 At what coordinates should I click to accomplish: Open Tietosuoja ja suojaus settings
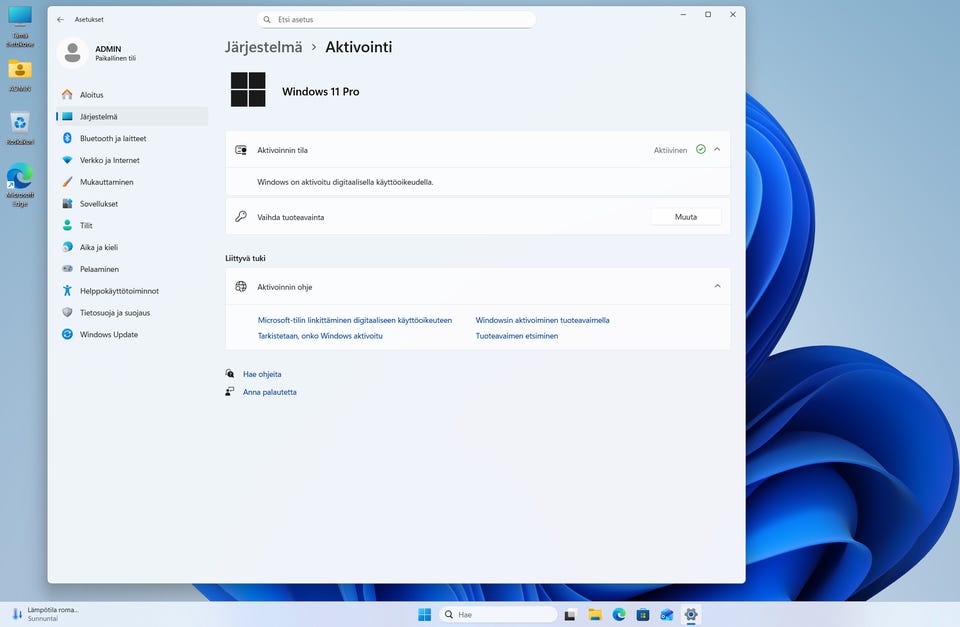132,312
